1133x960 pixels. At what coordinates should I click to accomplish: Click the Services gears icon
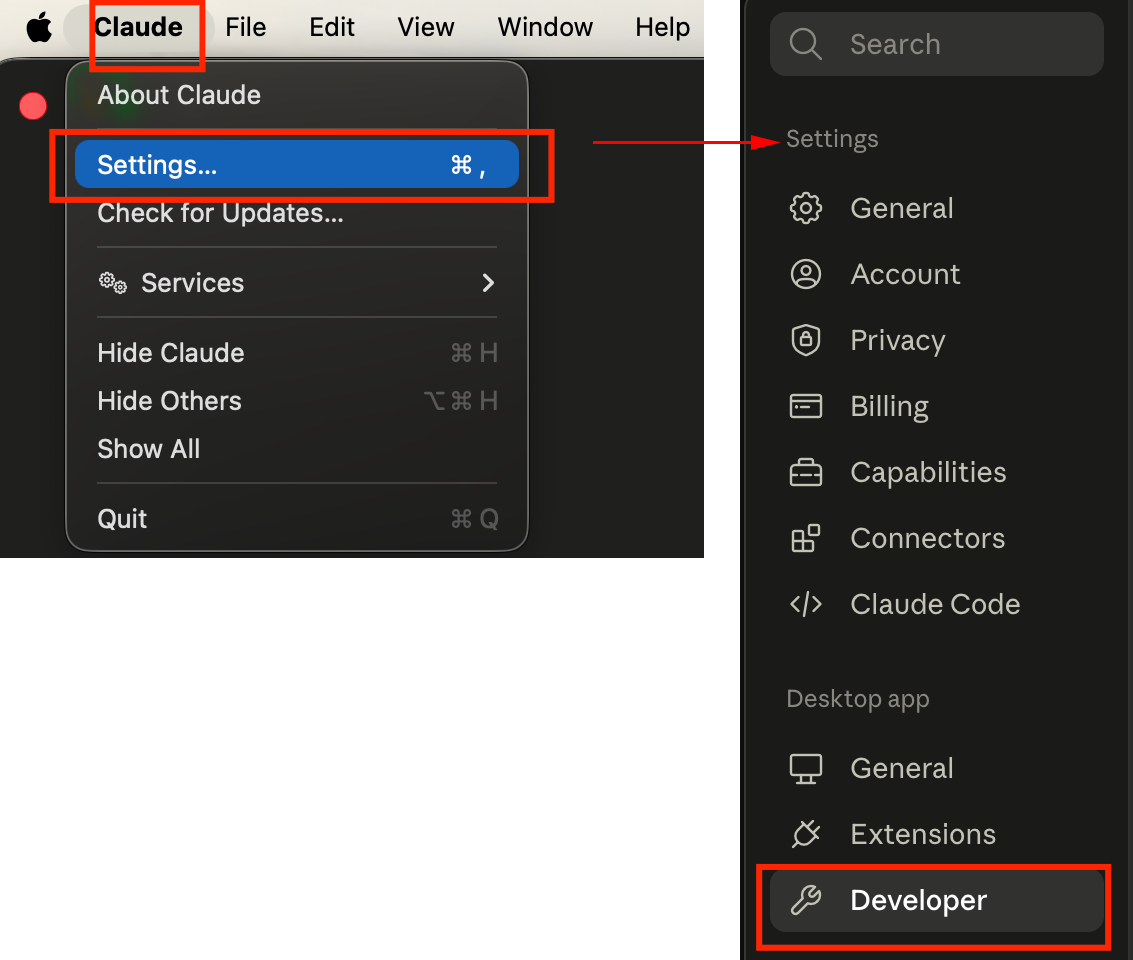(113, 282)
